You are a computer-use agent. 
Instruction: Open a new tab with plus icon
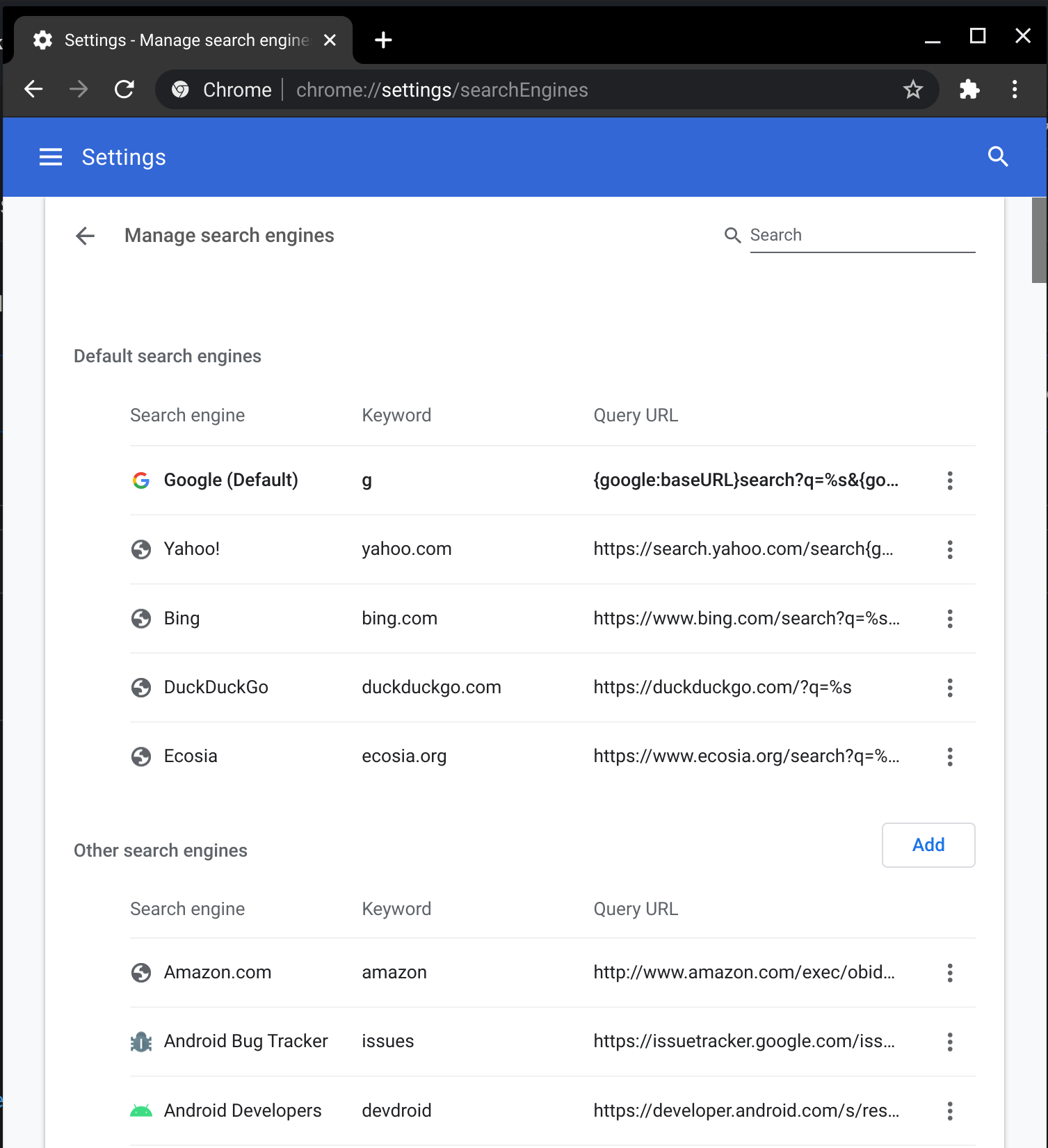click(383, 40)
